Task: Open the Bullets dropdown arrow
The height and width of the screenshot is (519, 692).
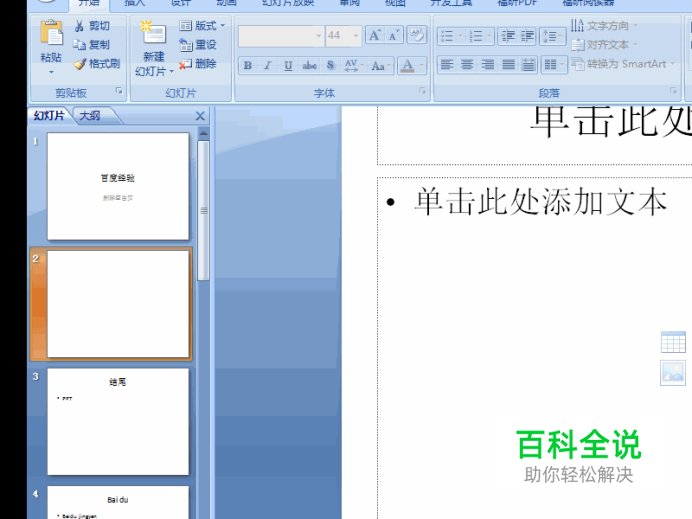Action: click(x=460, y=36)
